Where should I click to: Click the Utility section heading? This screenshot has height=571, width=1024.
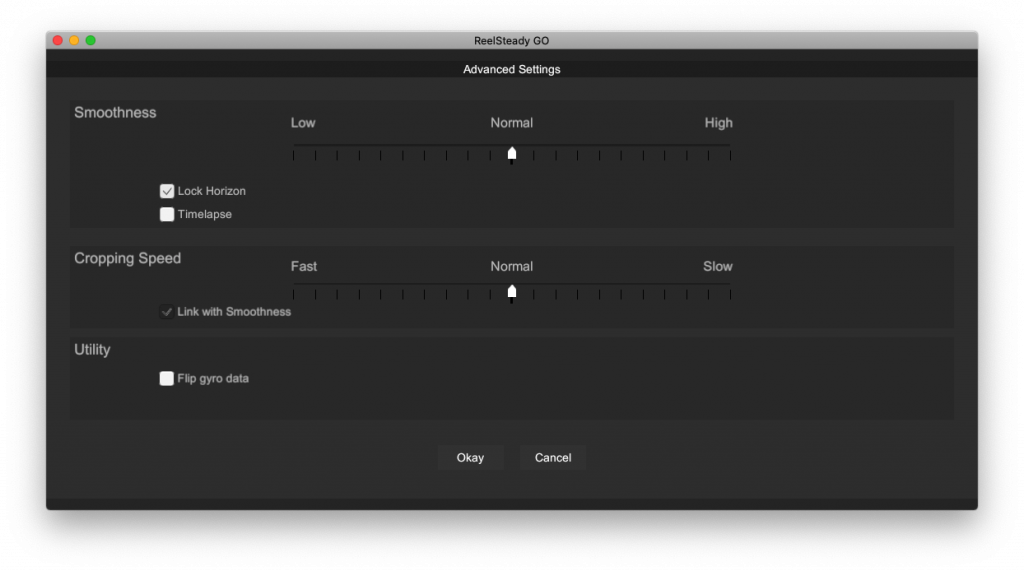pos(92,350)
